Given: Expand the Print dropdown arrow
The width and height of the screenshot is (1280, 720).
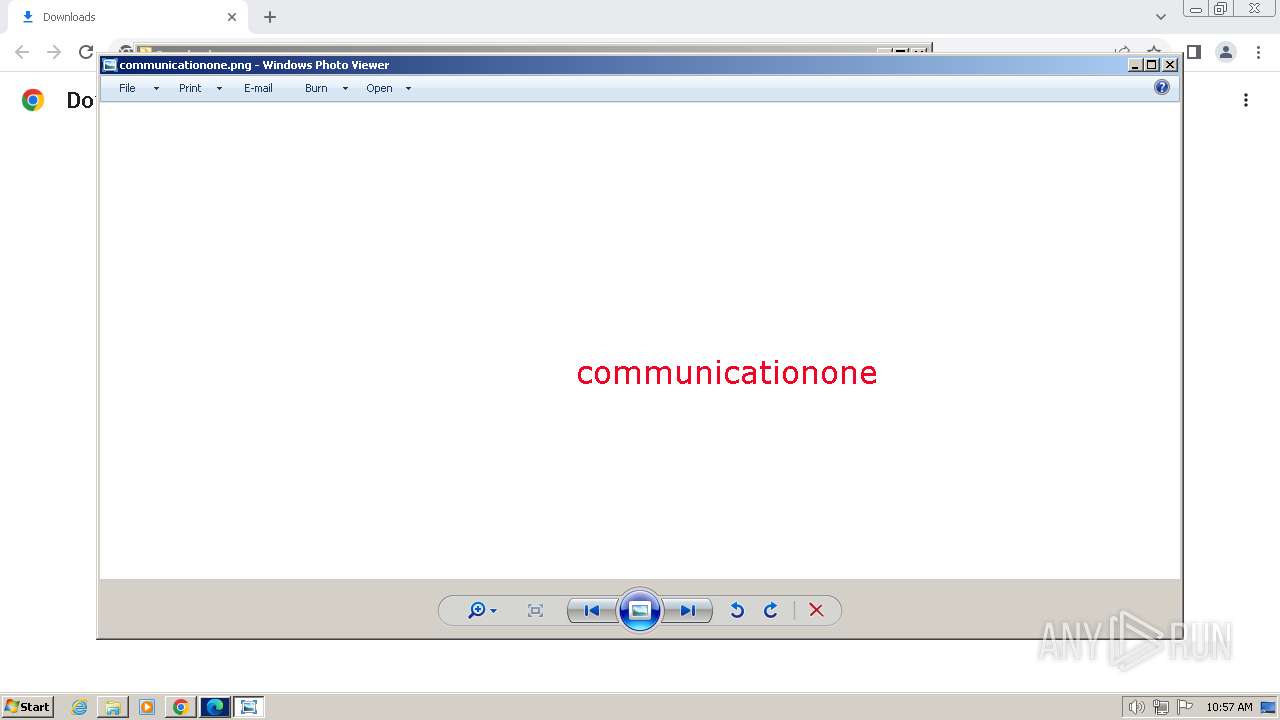Looking at the screenshot, I should [x=219, y=88].
